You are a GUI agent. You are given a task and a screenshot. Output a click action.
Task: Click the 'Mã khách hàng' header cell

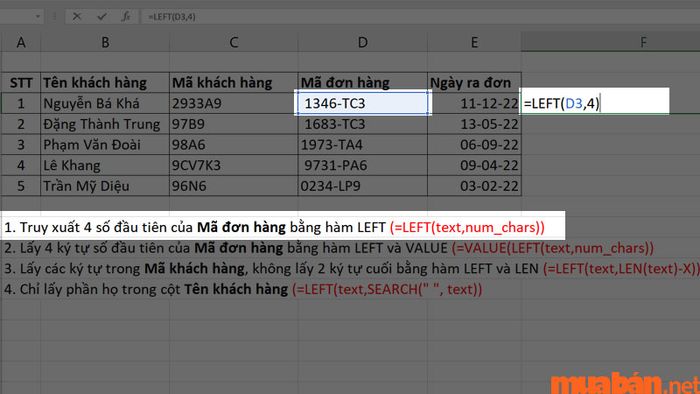pos(233,83)
